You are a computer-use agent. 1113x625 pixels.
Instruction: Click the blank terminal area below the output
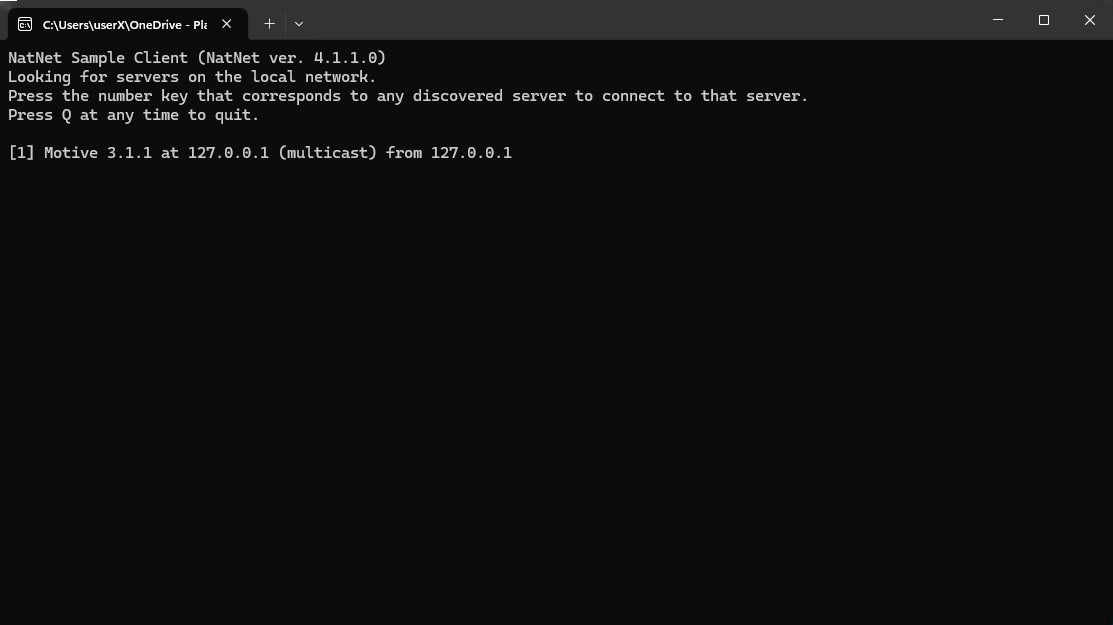coord(556,400)
